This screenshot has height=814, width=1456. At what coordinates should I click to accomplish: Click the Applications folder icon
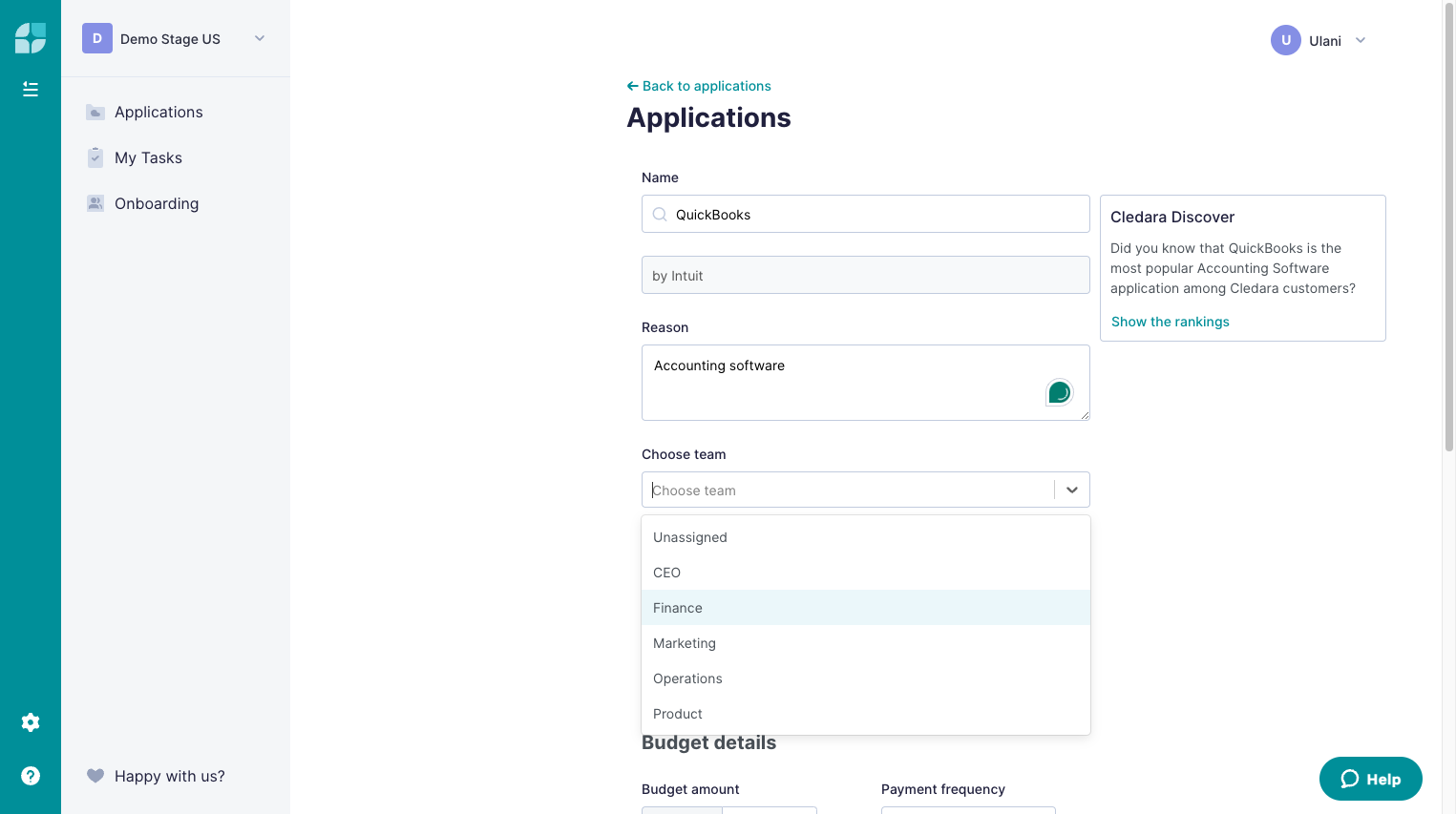[95, 112]
